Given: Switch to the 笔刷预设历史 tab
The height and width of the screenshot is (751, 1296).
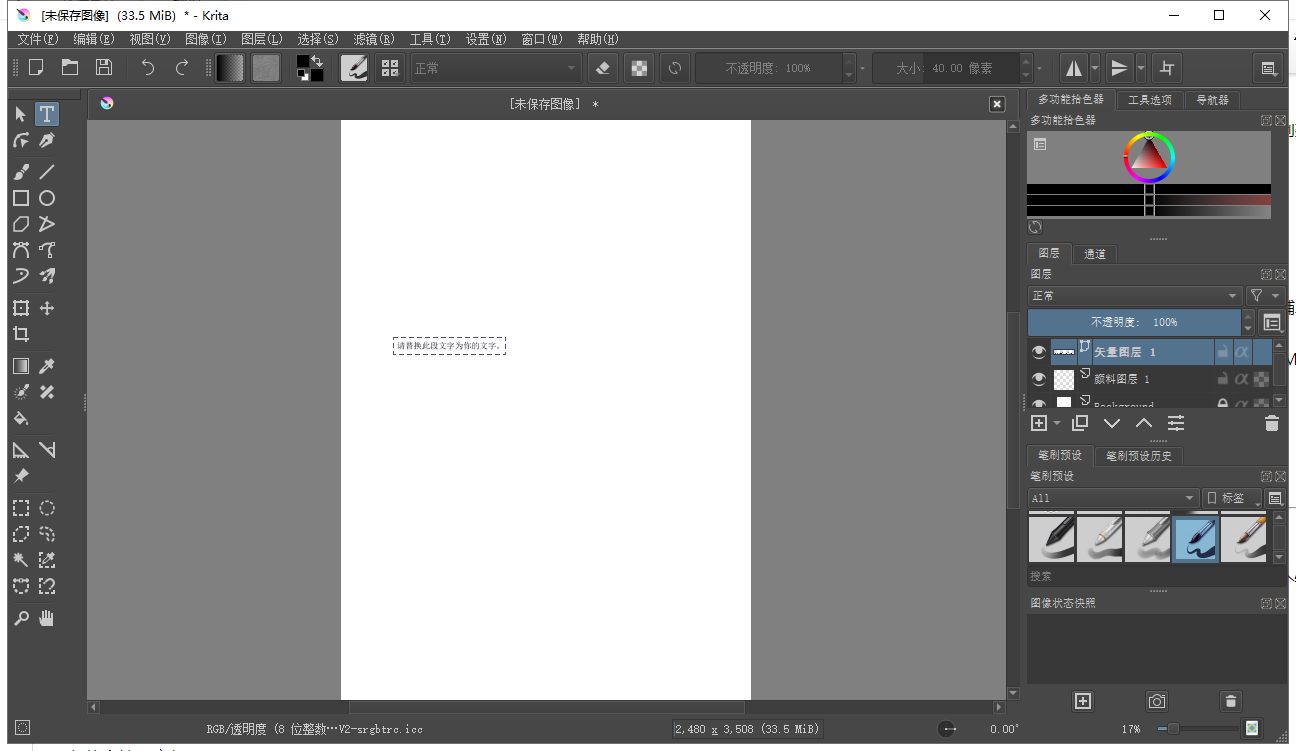Looking at the screenshot, I should [1139, 456].
